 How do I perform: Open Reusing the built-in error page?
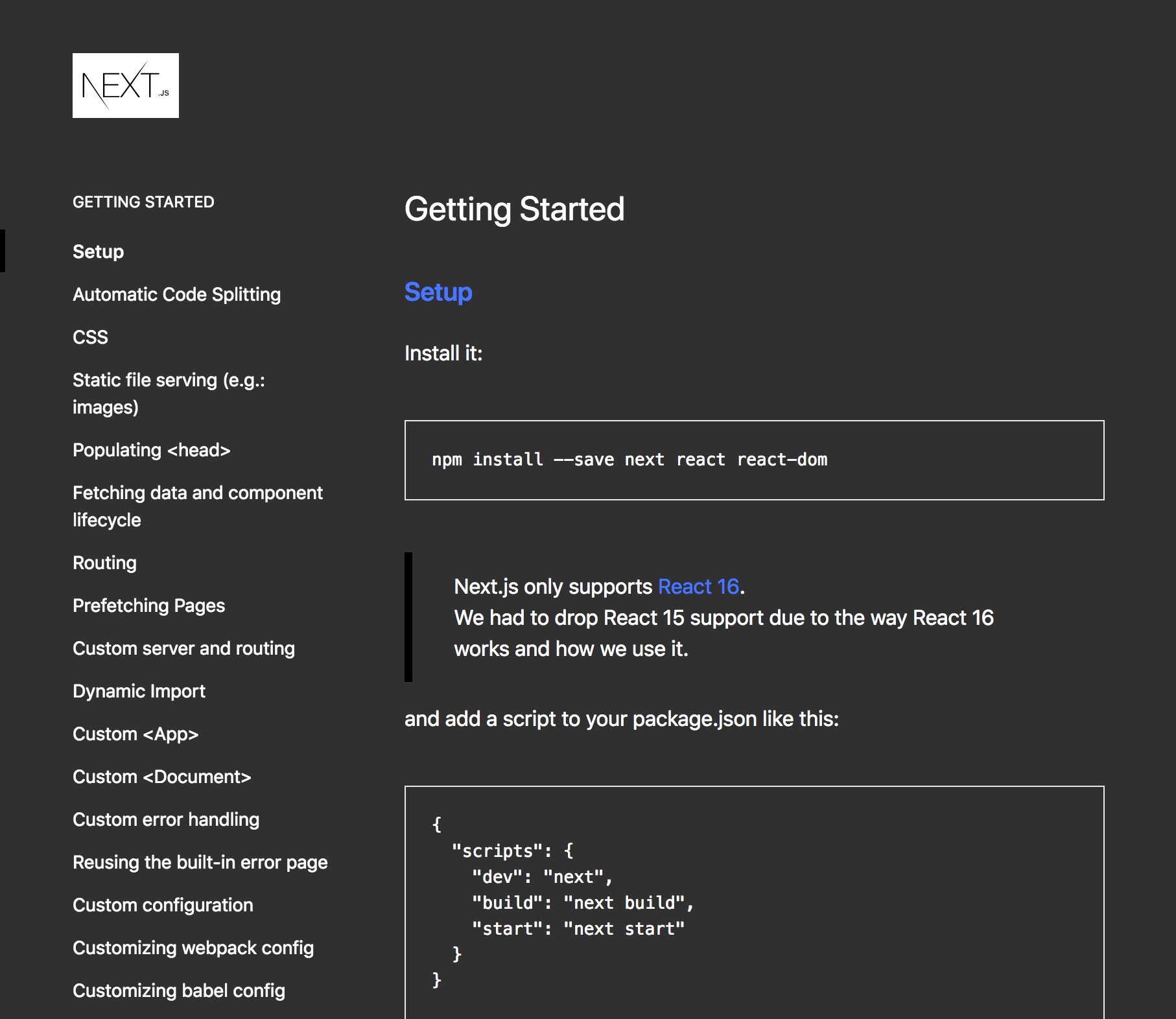click(200, 862)
